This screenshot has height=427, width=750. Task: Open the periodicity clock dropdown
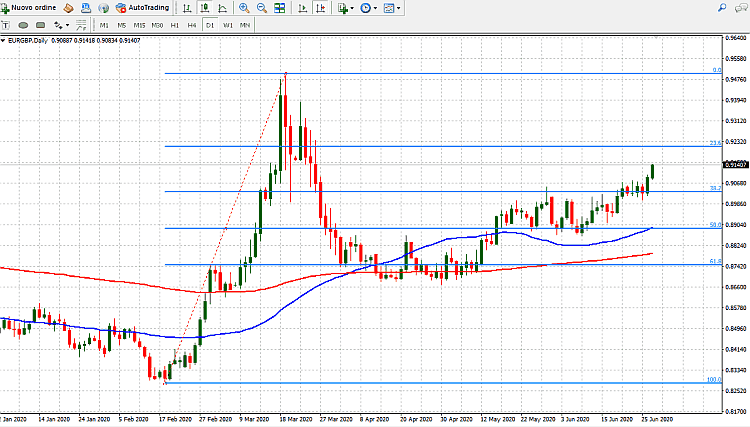click(368, 7)
